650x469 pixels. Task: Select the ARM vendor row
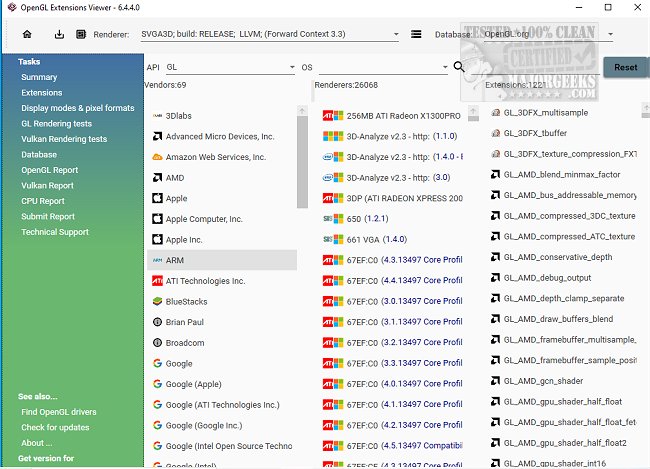click(222, 260)
